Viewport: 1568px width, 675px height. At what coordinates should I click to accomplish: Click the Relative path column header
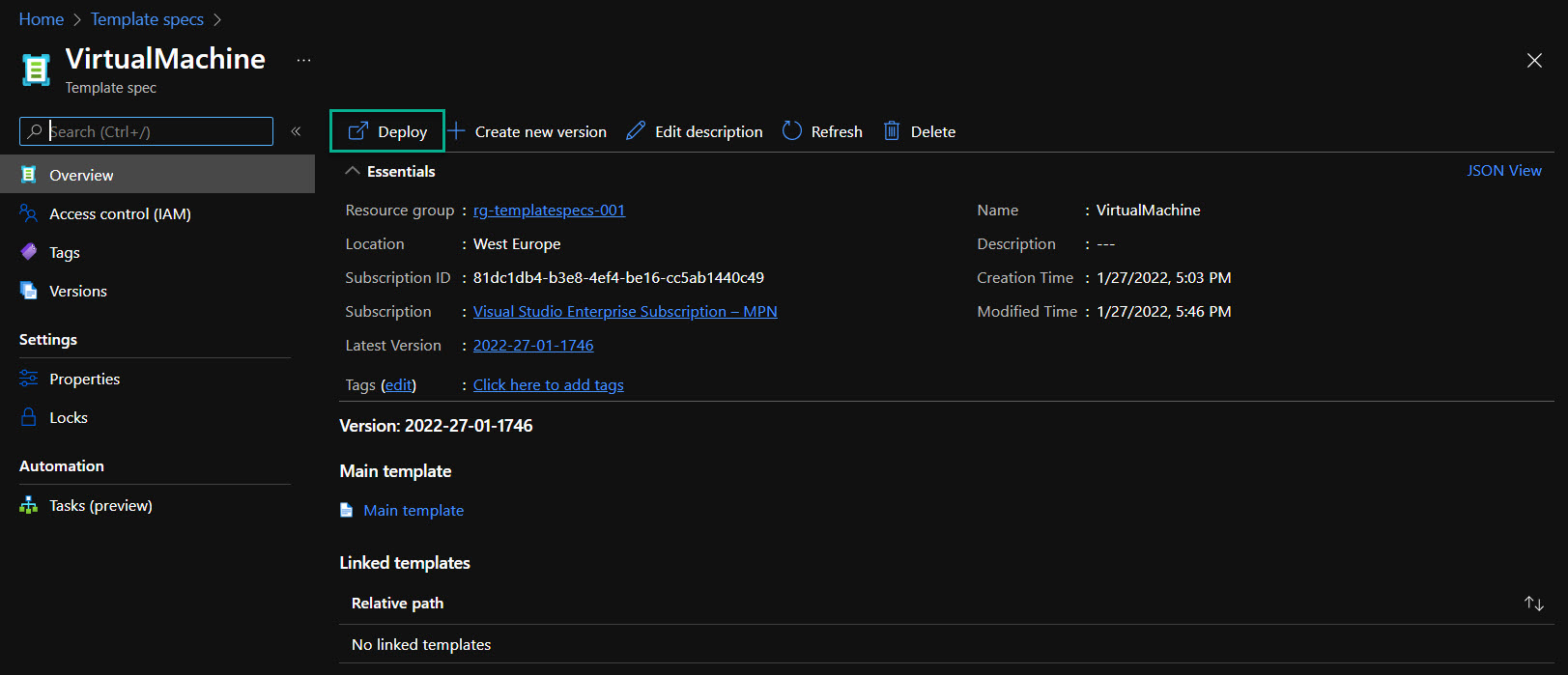point(397,603)
